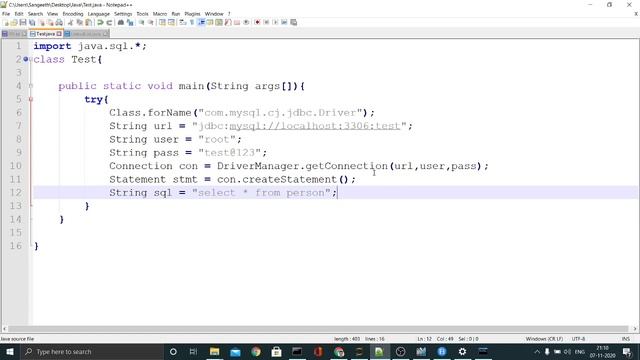Screen dimensions: 640x360
Task: Click the Paste toolbar icon
Action: [x=88, y=22]
